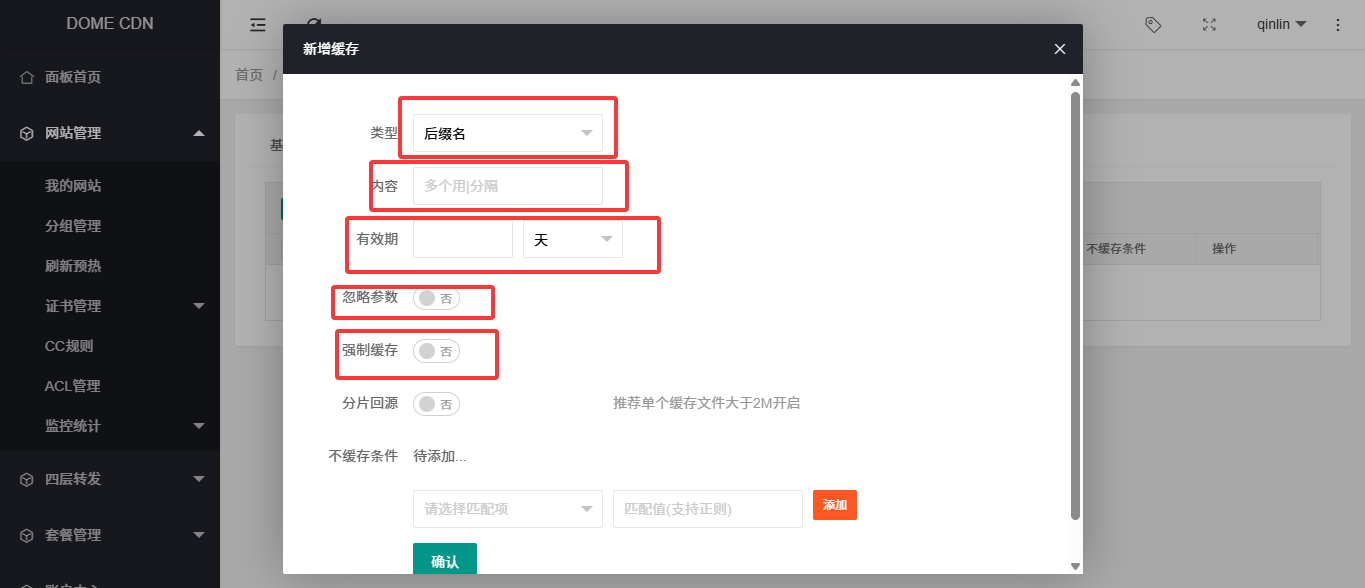The width and height of the screenshot is (1365, 588).
Task: Click the 面板首页 home icon
Action: 27,77
